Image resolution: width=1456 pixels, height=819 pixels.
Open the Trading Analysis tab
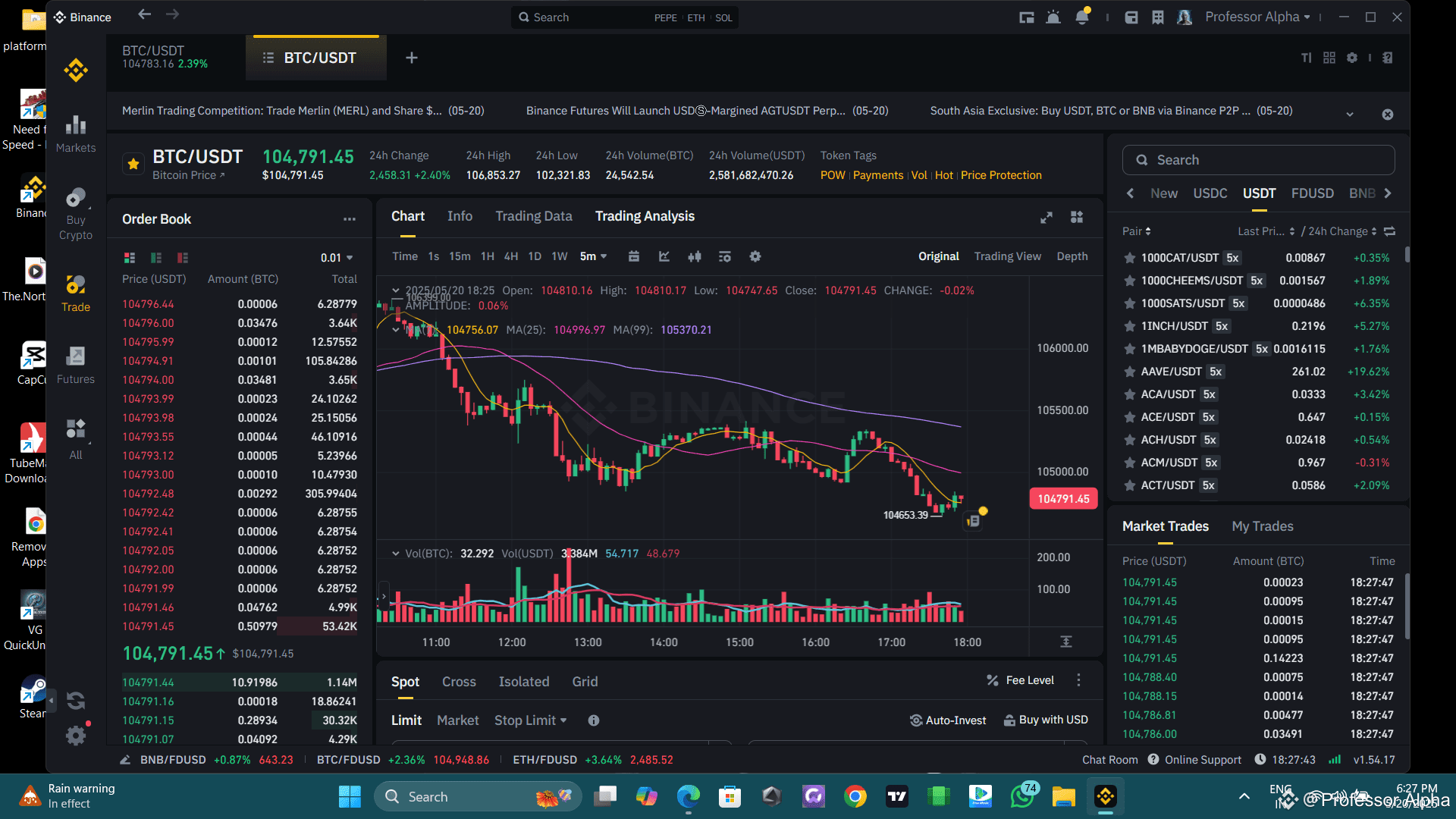point(645,216)
